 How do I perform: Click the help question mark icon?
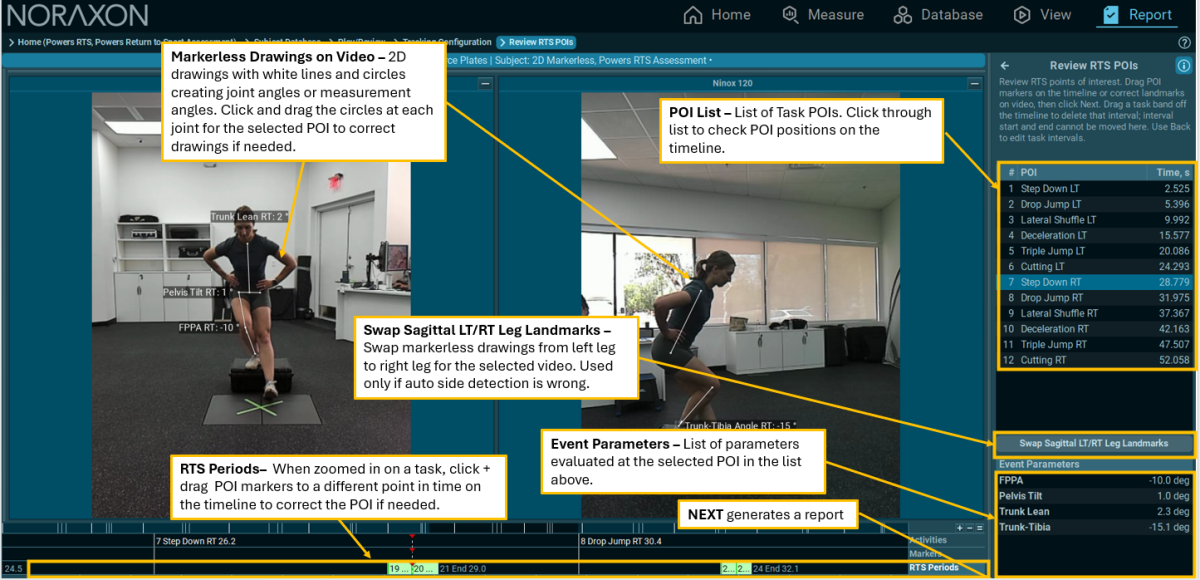click(1184, 42)
